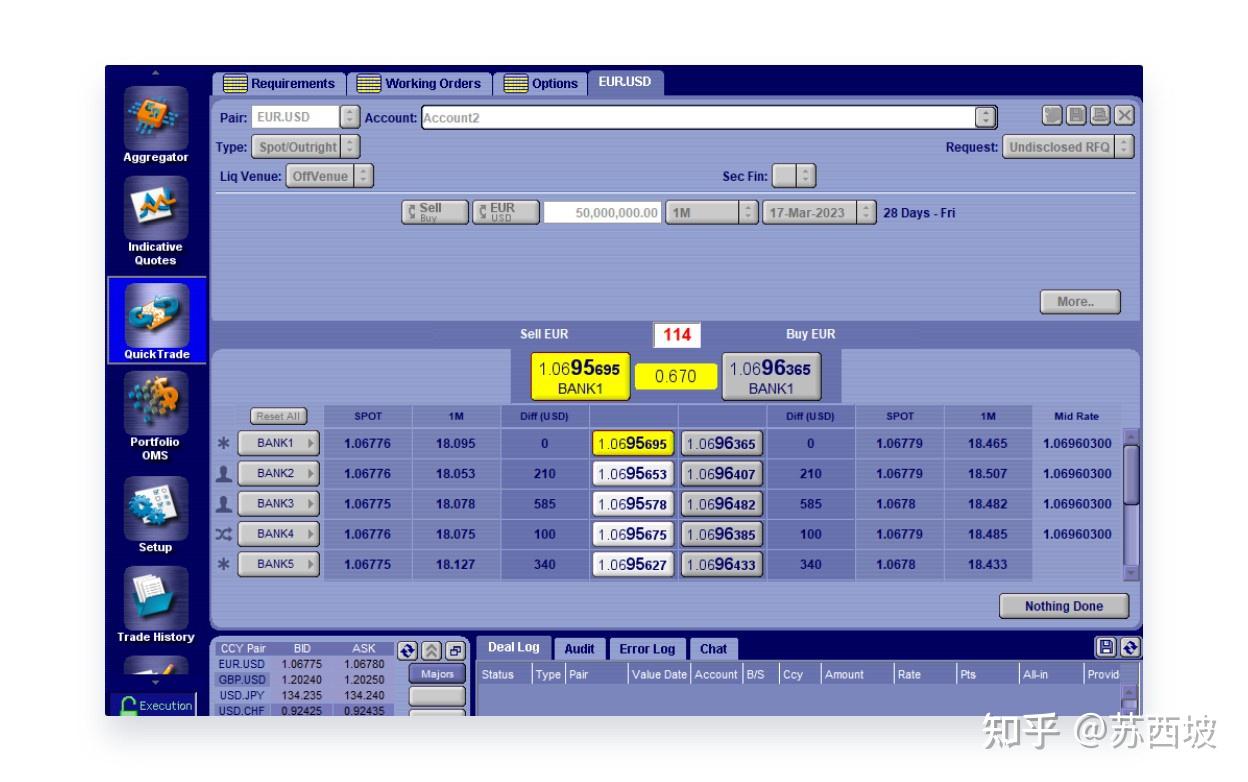This screenshot has width=1248, height=782.
Task: Expand the BANK5 provider button
Action: coord(278,564)
